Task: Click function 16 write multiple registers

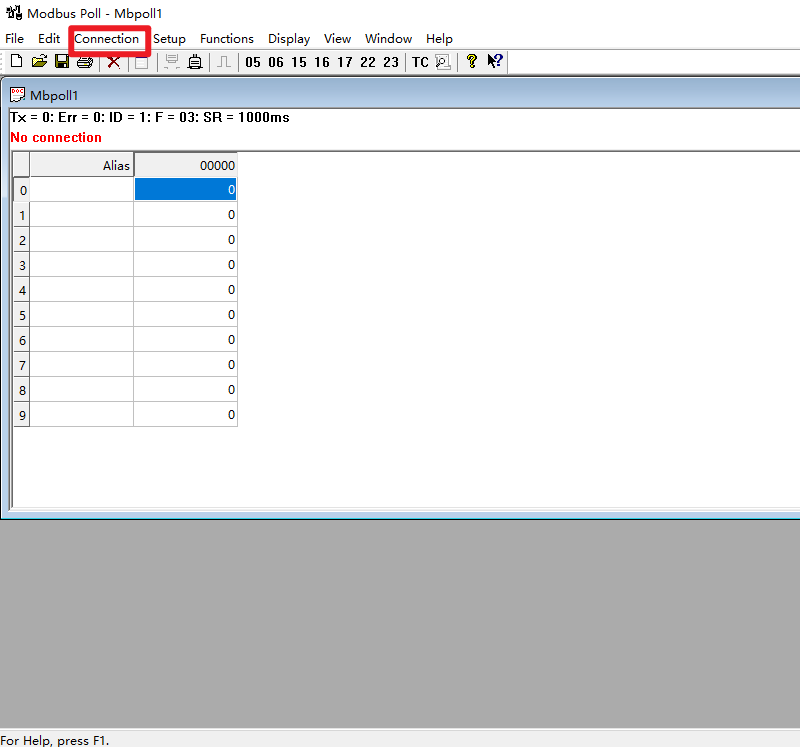Action: pos(321,62)
